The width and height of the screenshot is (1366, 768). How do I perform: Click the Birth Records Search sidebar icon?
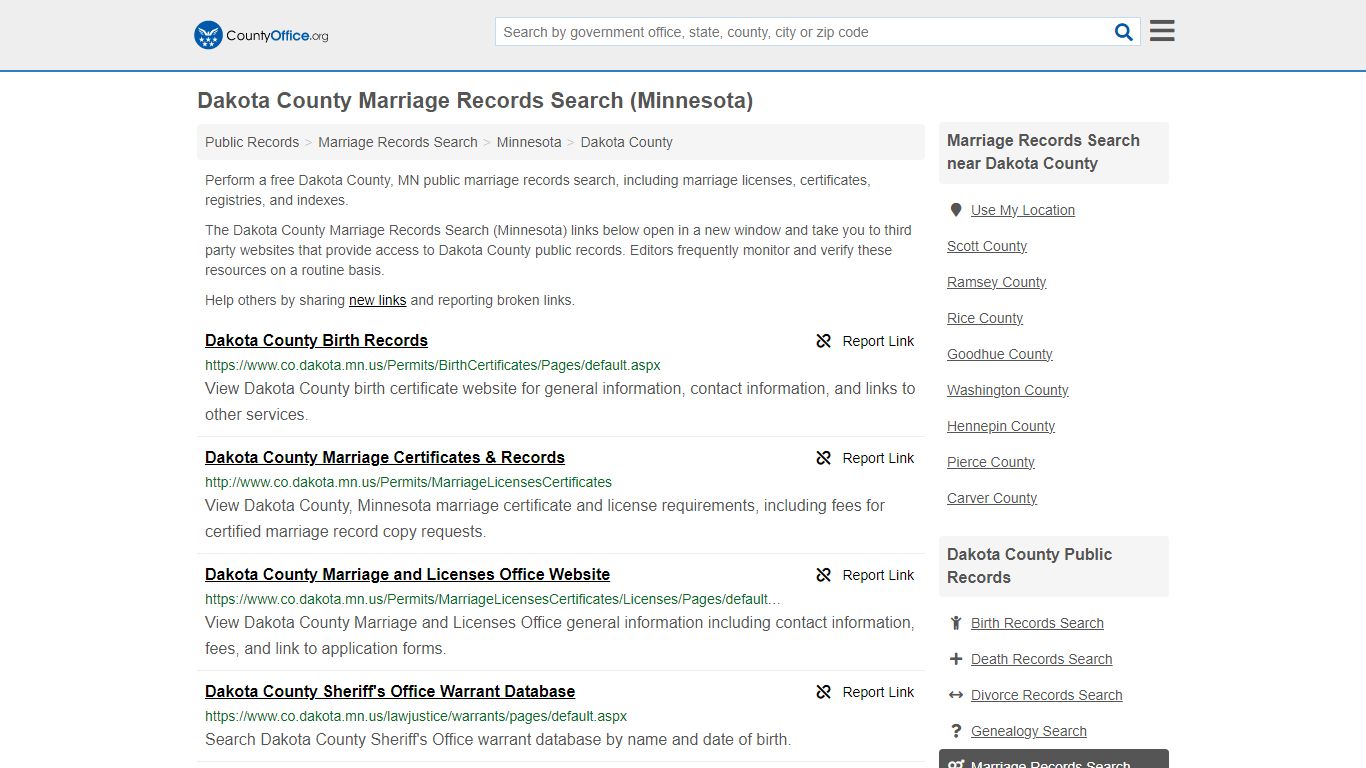[x=956, y=623]
